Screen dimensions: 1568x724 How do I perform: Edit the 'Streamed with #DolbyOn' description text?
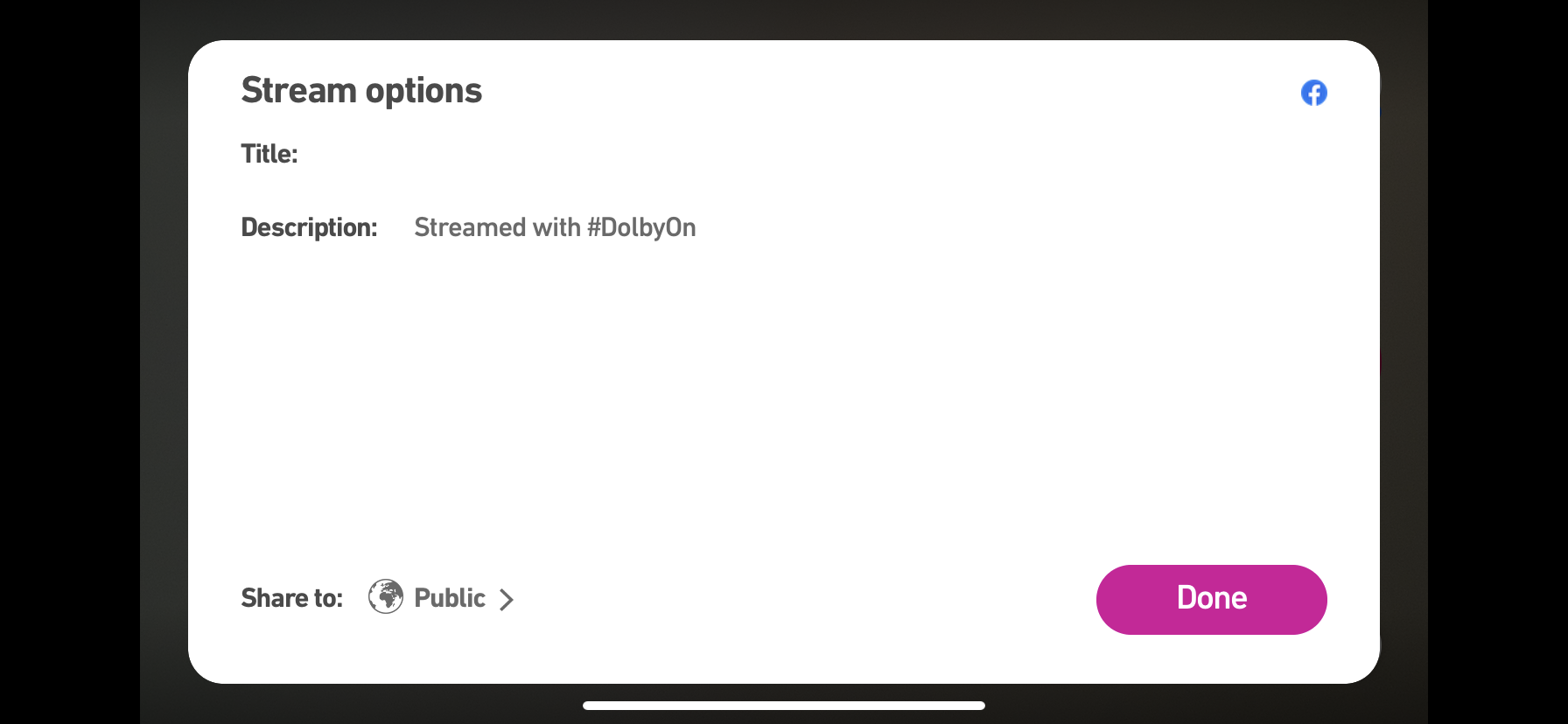tap(555, 228)
